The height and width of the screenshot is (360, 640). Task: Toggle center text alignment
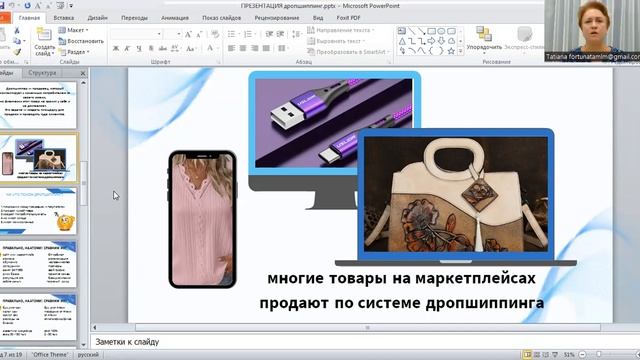click(x=243, y=48)
